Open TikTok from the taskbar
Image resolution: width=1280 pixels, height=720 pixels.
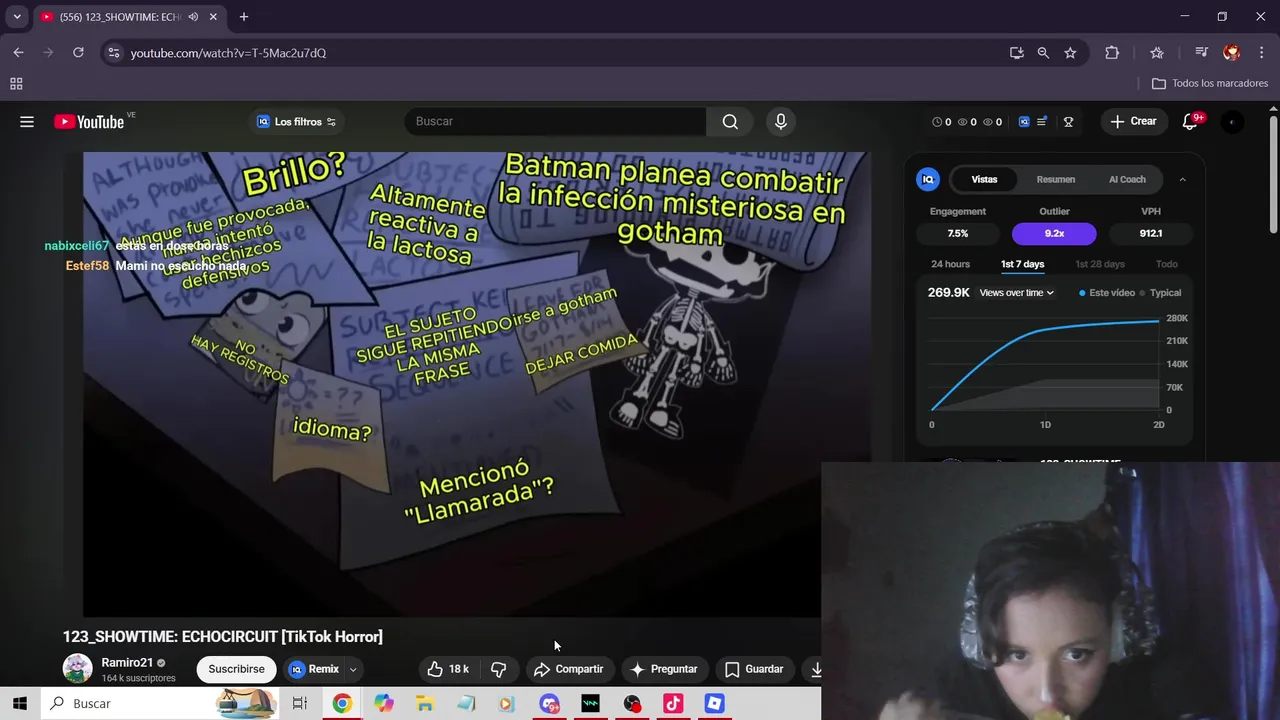click(673, 704)
